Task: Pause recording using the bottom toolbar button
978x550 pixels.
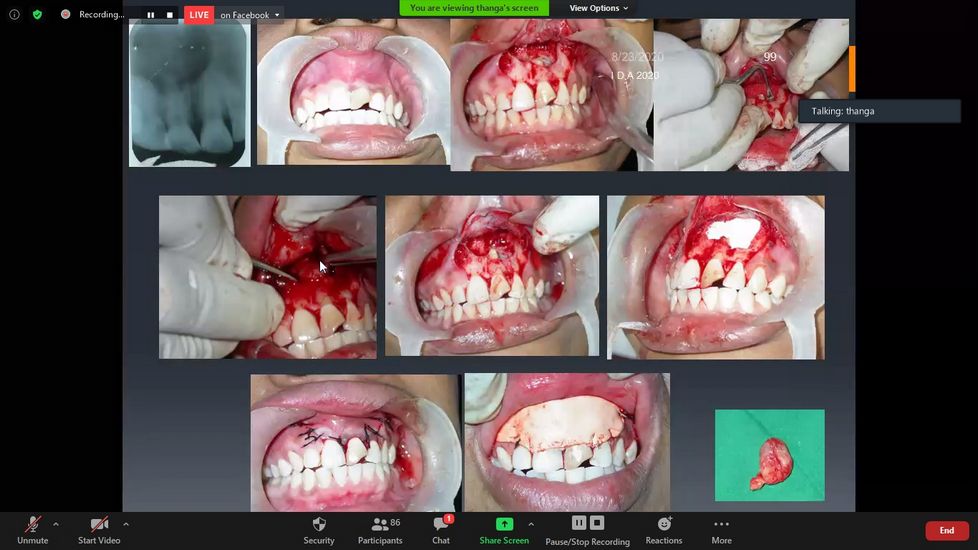Action: (x=579, y=523)
